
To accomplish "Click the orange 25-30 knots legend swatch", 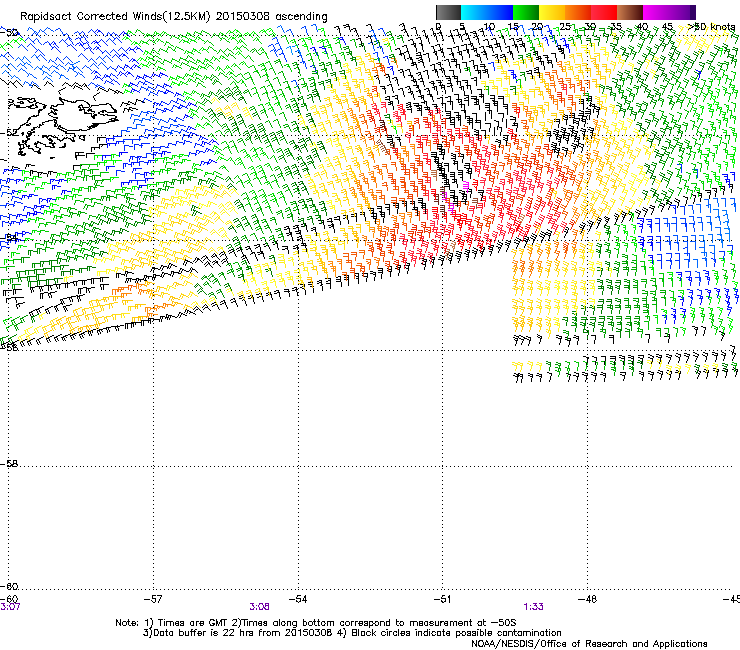I will point(578,12).
